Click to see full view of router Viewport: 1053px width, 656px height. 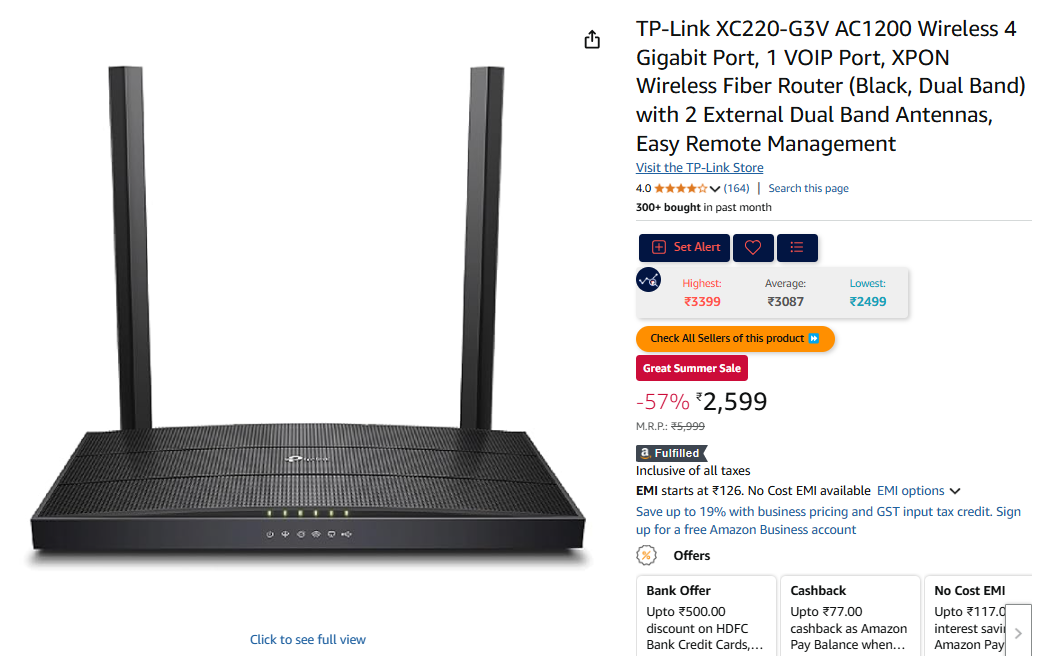pyautogui.click(x=308, y=639)
